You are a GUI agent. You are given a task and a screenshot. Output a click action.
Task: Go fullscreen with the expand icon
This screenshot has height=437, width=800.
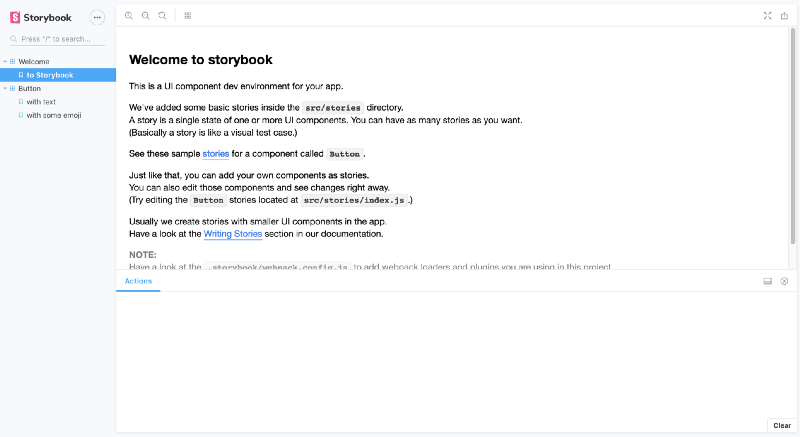pos(767,16)
